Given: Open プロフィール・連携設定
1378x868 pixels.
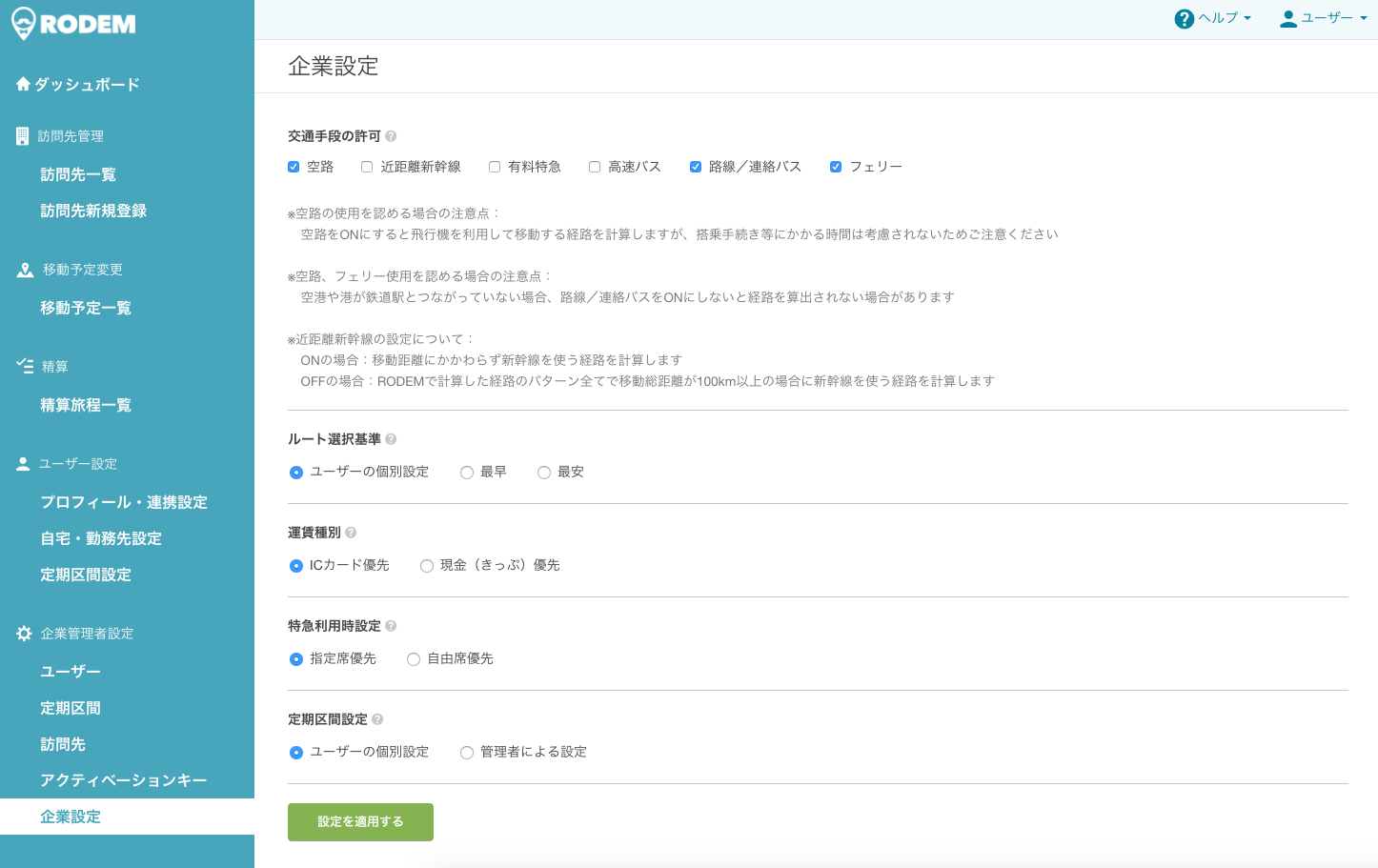Looking at the screenshot, I should pyautogui.click(x=124, y=502).
